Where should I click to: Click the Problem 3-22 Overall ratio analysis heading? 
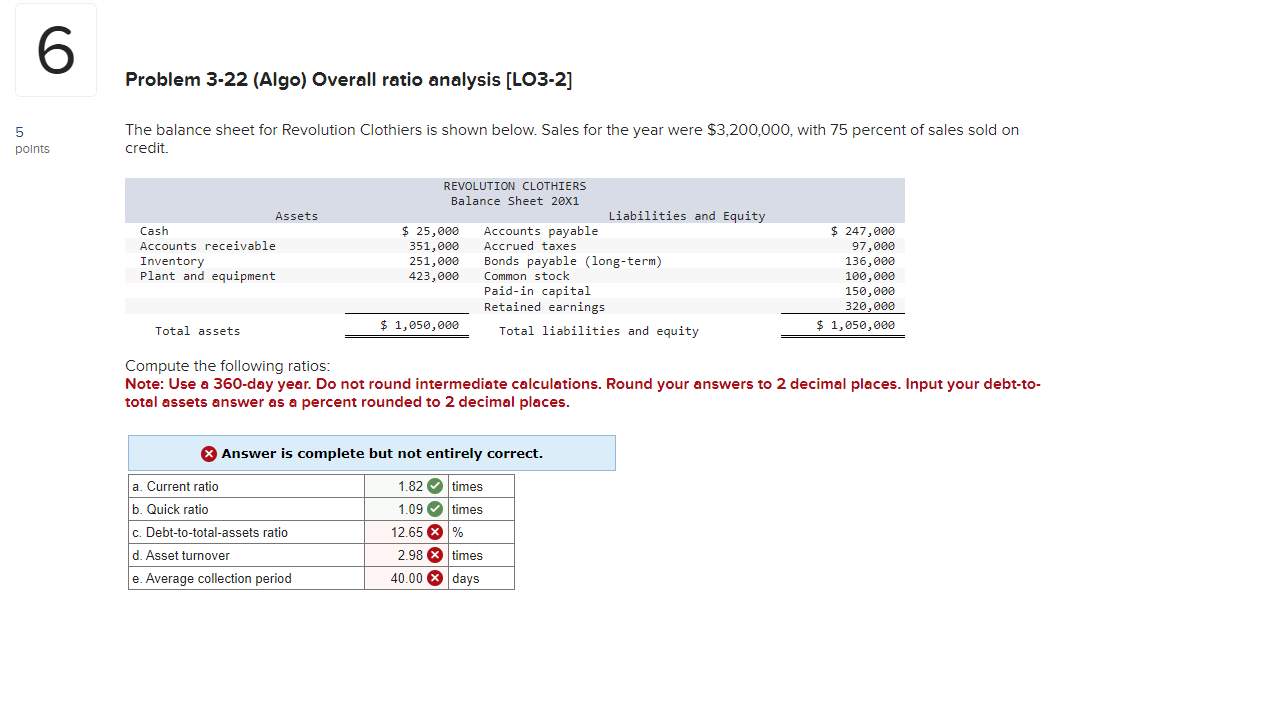point(349,79)
